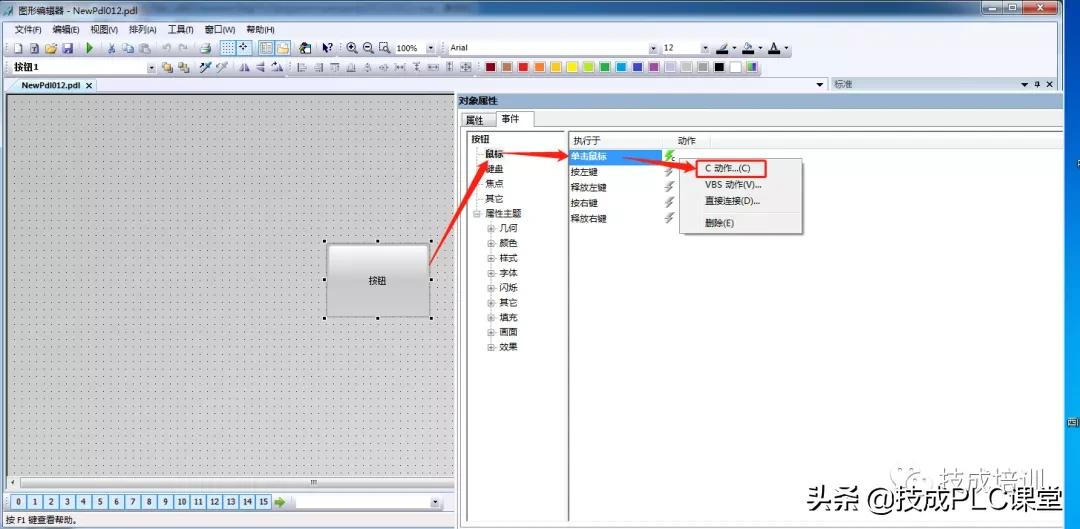Open the Arial font name dropdown
This screenshot has height=529, width=1080.
[653, 48]
